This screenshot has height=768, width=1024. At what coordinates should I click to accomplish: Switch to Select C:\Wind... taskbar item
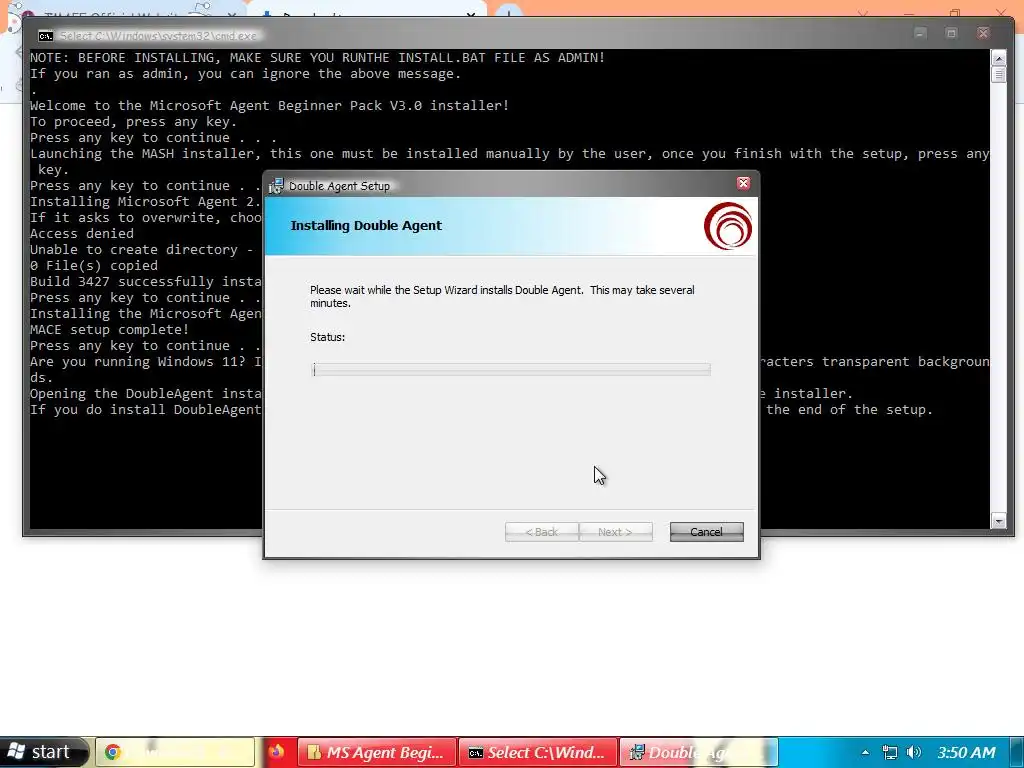point(538,752)
